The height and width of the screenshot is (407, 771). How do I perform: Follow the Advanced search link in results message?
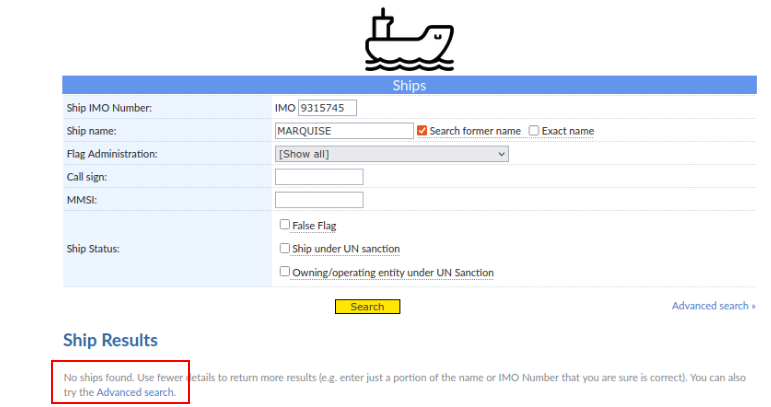click(136, 392)
